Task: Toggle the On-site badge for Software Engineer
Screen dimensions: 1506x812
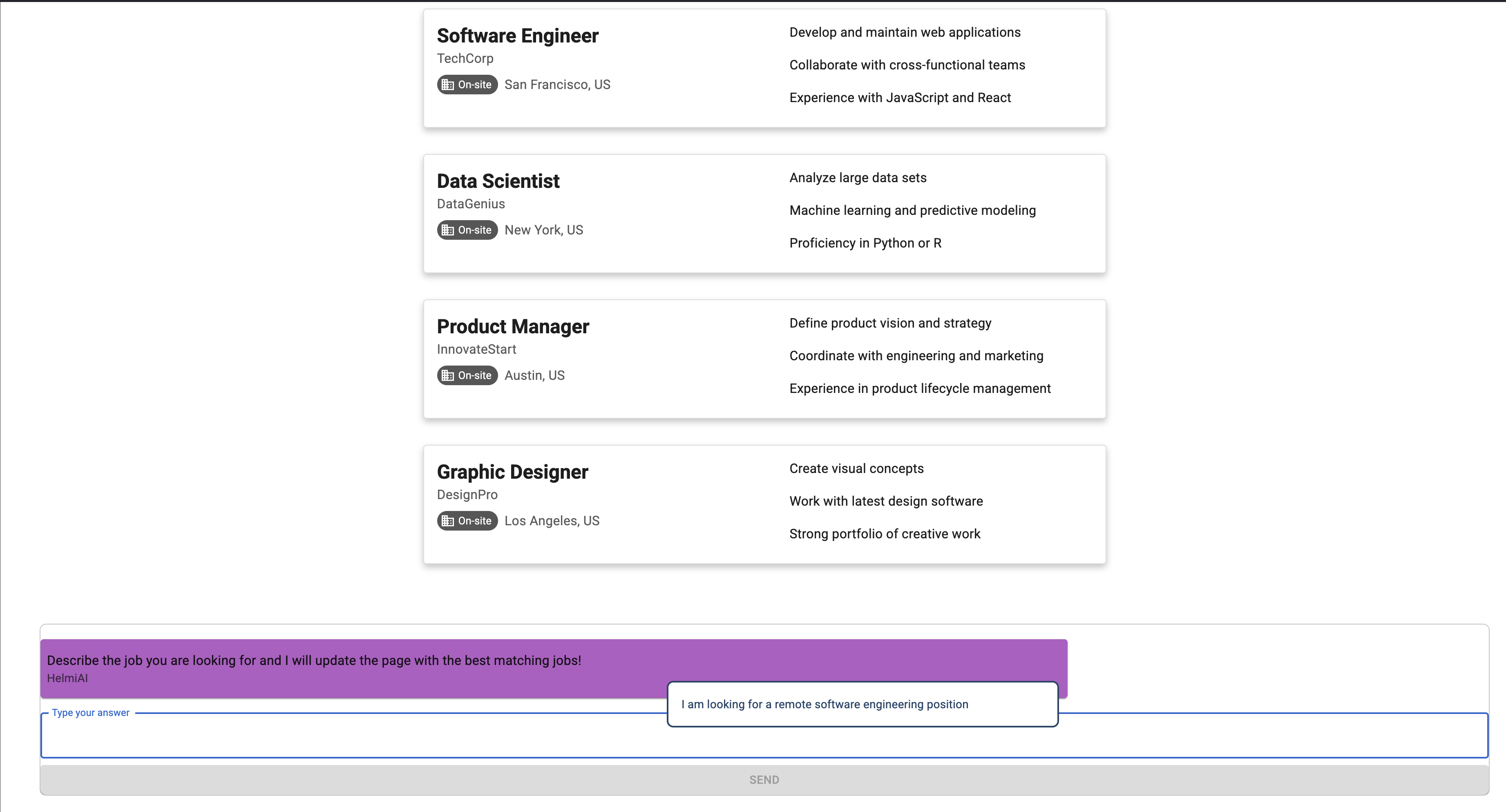Action: [467, 84]
